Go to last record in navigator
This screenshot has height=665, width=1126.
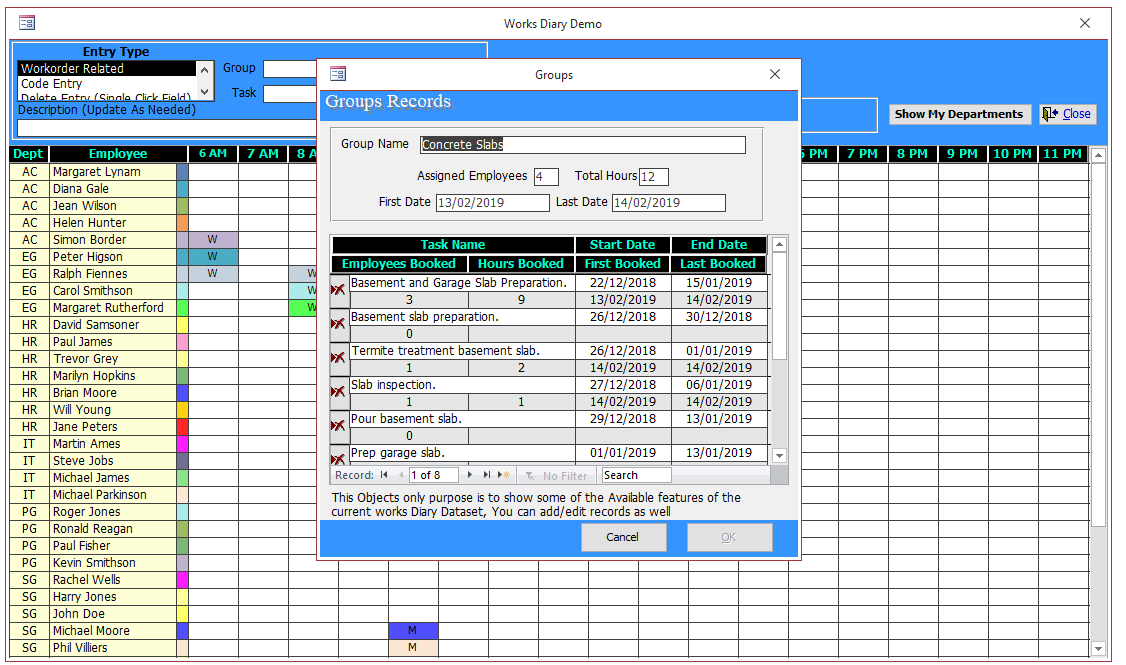[x=487, y=475]
